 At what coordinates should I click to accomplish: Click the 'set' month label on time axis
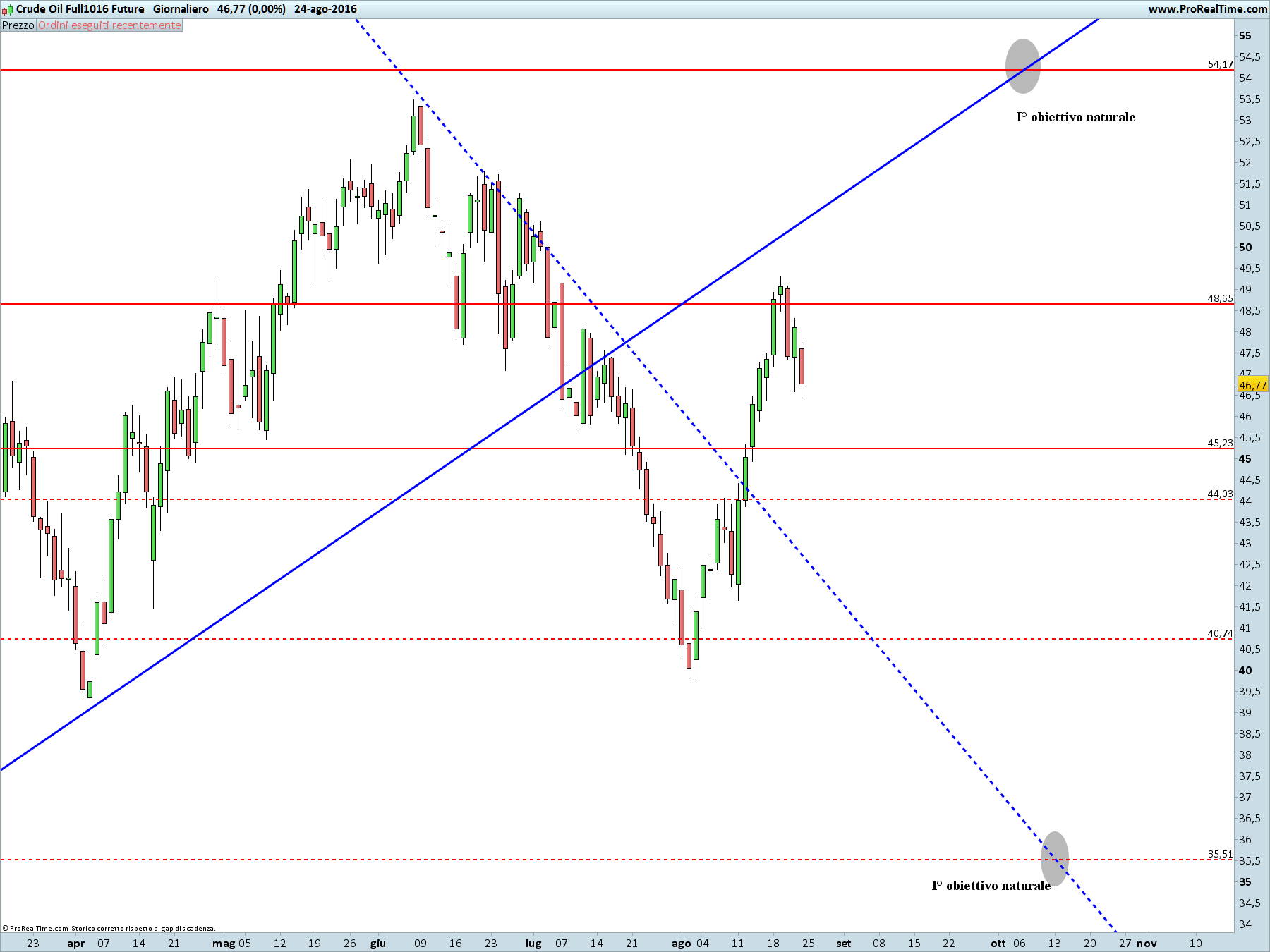coord(844,944)
